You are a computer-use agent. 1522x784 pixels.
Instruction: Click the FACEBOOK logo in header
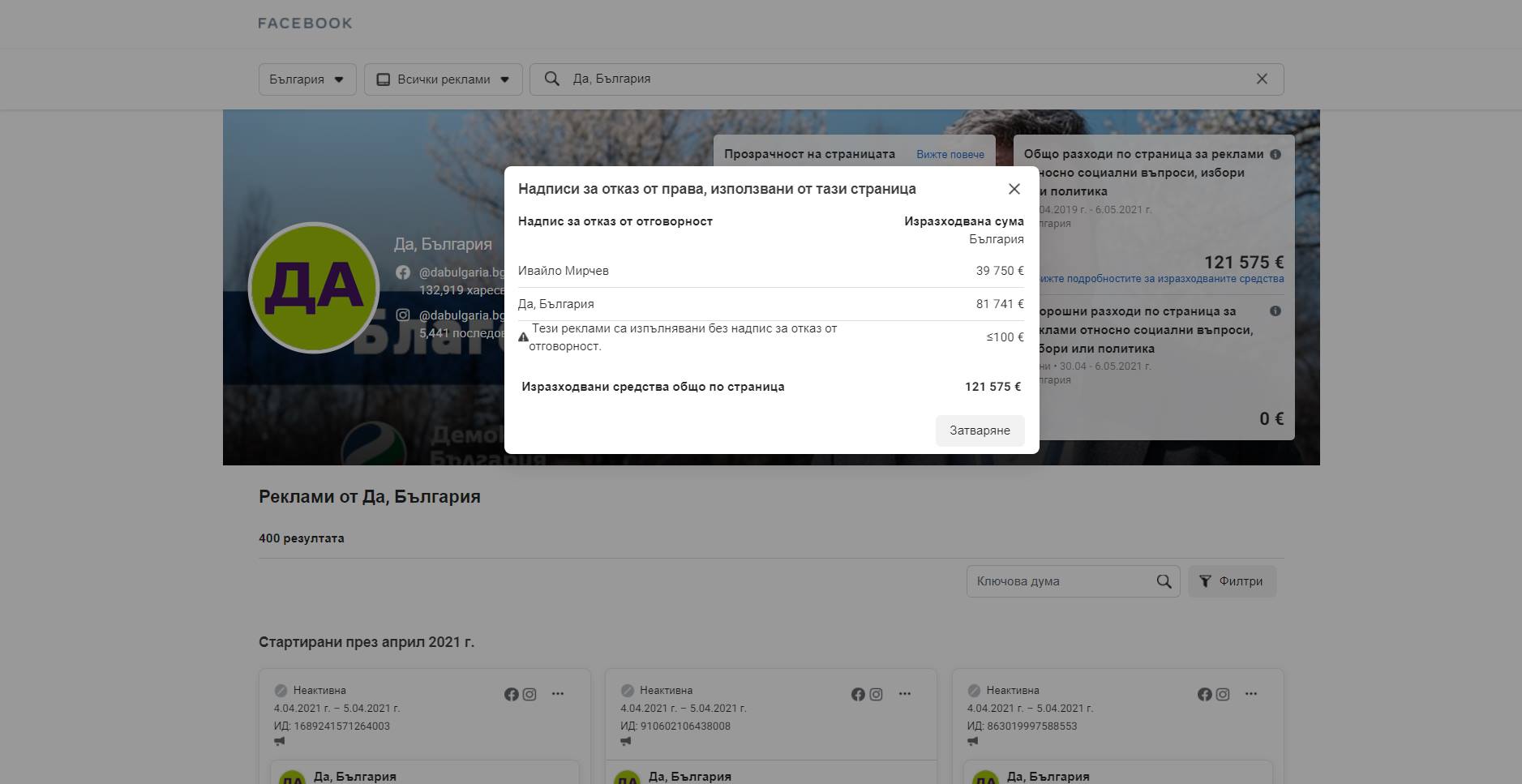coord(305,24)
